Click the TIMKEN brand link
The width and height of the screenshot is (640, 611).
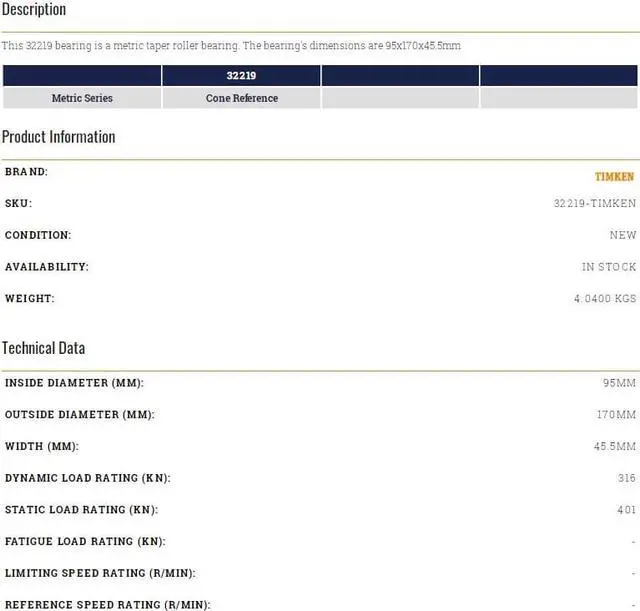[614, 176]
